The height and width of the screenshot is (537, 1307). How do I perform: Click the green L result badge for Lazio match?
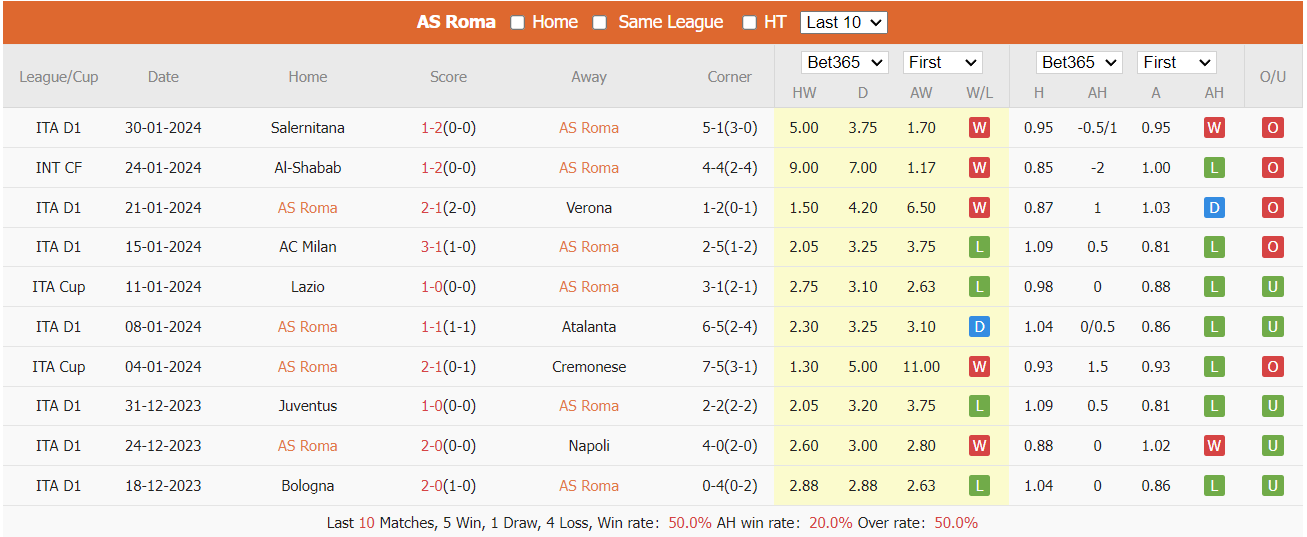[x=979, y=287]
